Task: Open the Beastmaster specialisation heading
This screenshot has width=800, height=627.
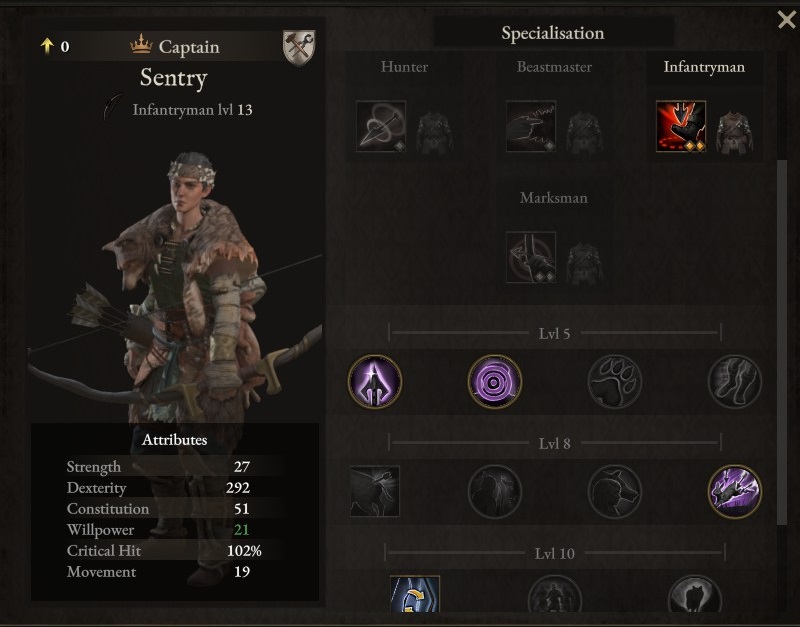Action: point(554,67)
